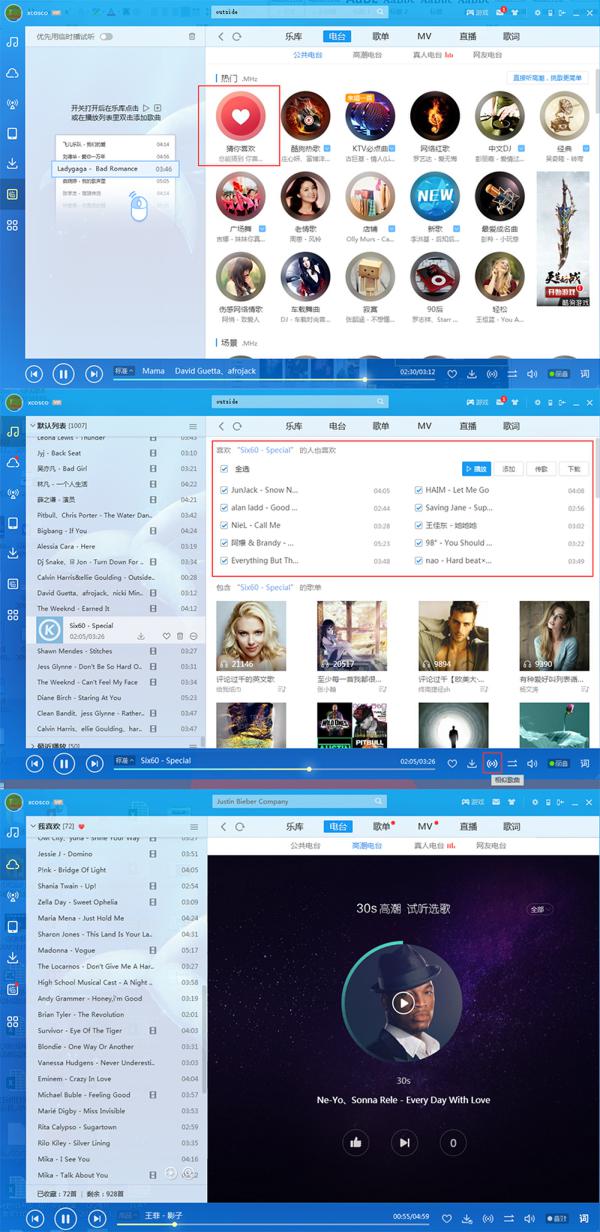
Task: Open the 全部 dropdown in 30s高潮 panel
Action: click(x=539, y=909)
